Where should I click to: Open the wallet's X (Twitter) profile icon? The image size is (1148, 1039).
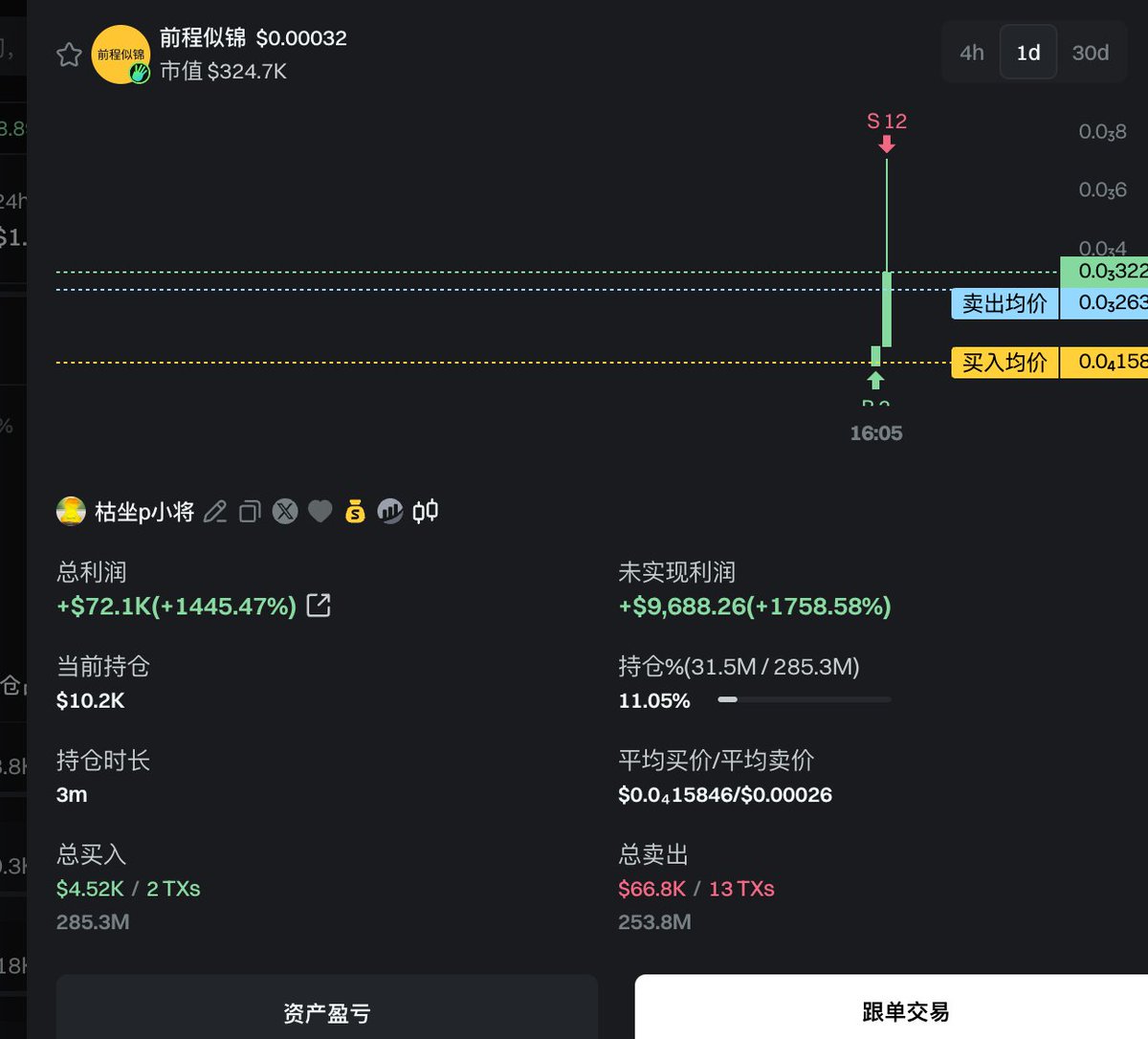tap(285, 512)
